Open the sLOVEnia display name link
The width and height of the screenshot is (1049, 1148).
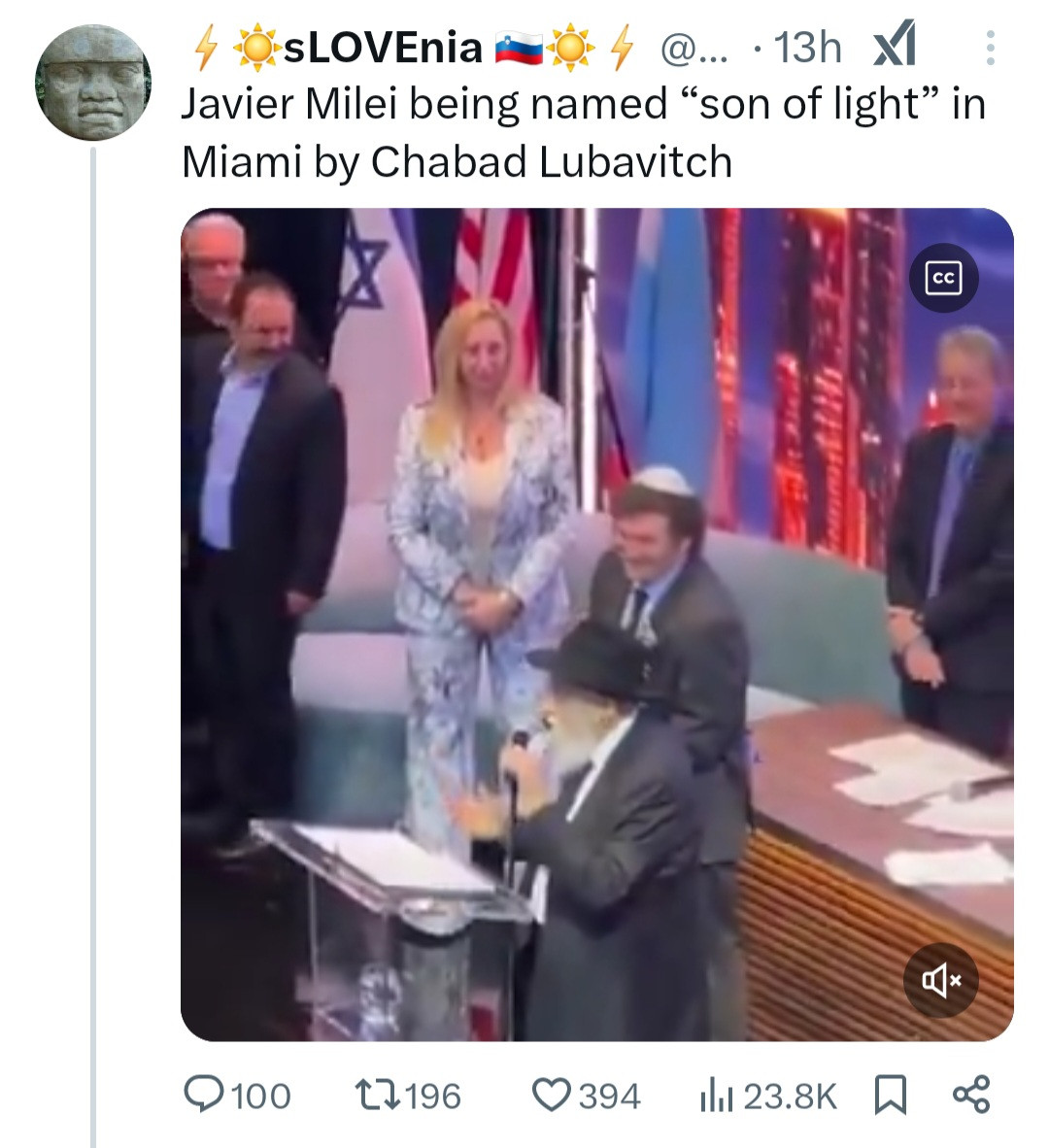coord(383,48)
